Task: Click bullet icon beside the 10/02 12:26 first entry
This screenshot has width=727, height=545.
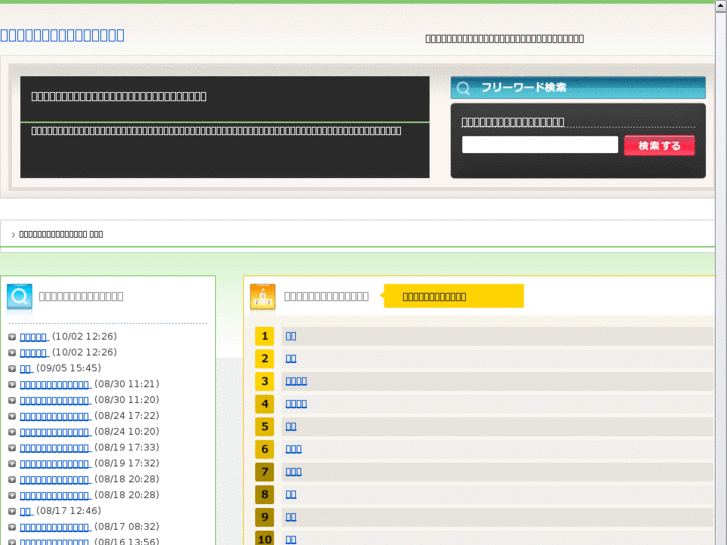Action: 12,337
